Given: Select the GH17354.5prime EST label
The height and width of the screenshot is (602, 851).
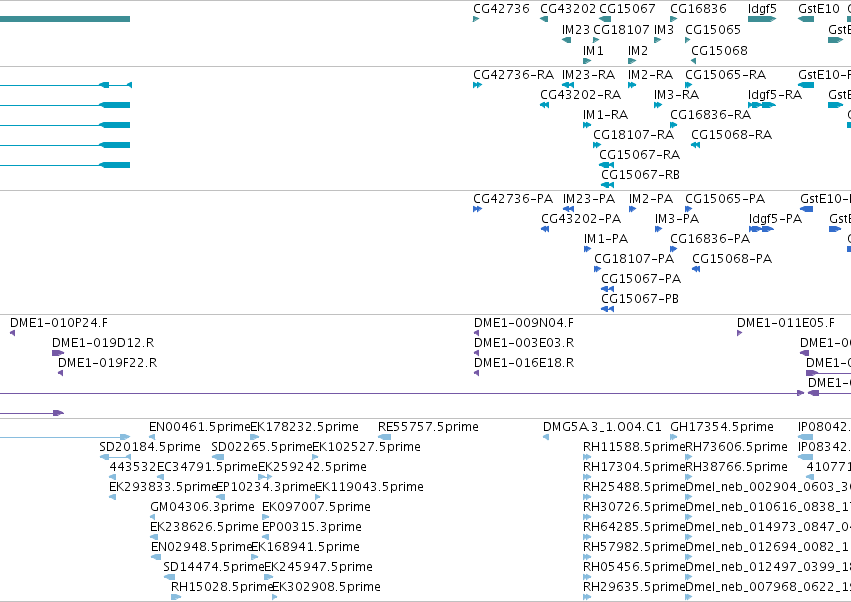Looking at the screenshot, I should (722, 427).
